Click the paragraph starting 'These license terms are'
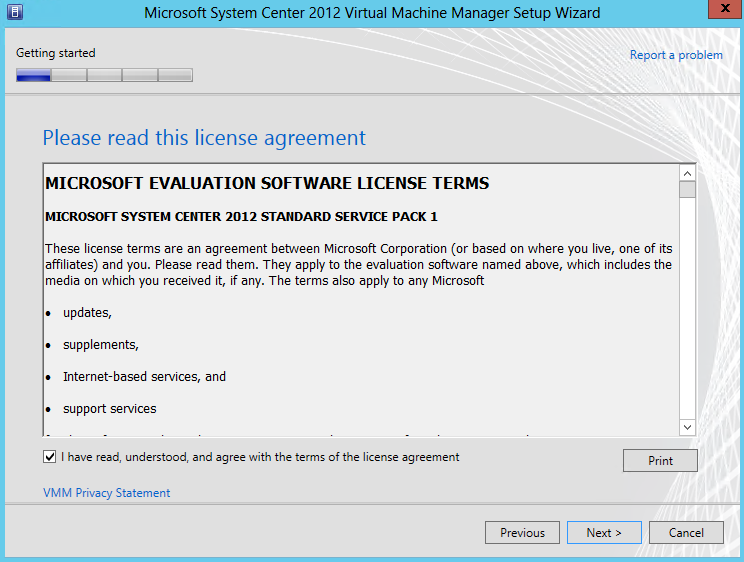The image size is (744, 562). coord(359,264)
